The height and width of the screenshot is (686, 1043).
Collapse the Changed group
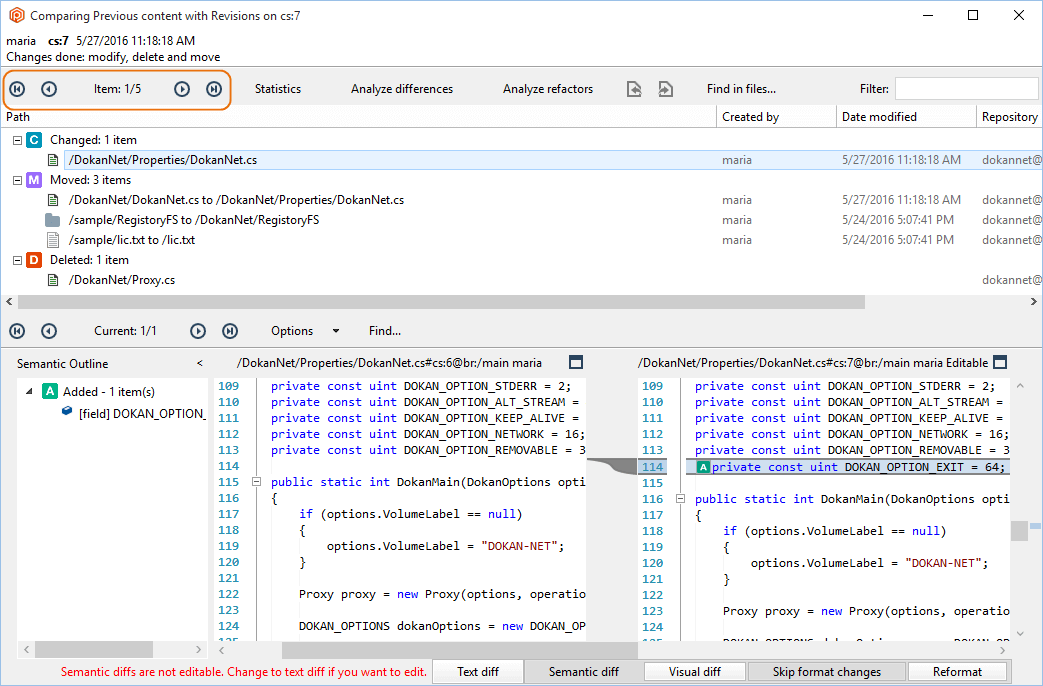(x=17, y=140)
